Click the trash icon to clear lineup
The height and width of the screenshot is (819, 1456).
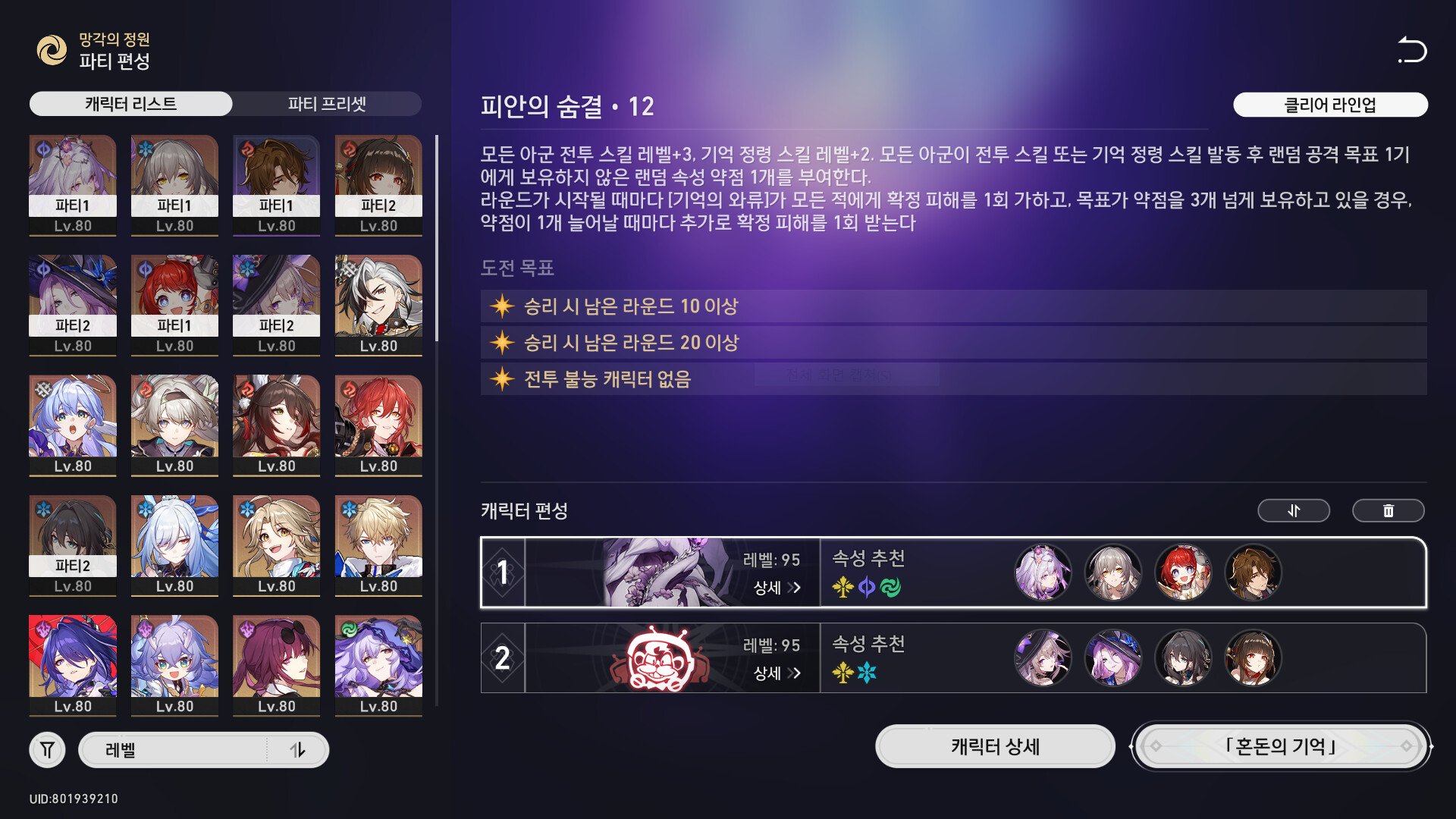coord(1389,511)
